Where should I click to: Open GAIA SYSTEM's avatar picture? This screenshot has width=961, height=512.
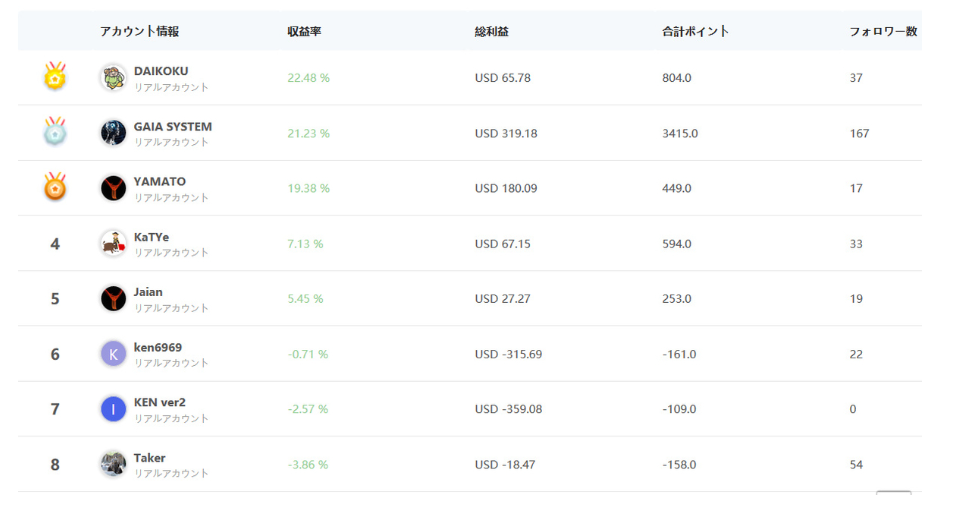113,133
